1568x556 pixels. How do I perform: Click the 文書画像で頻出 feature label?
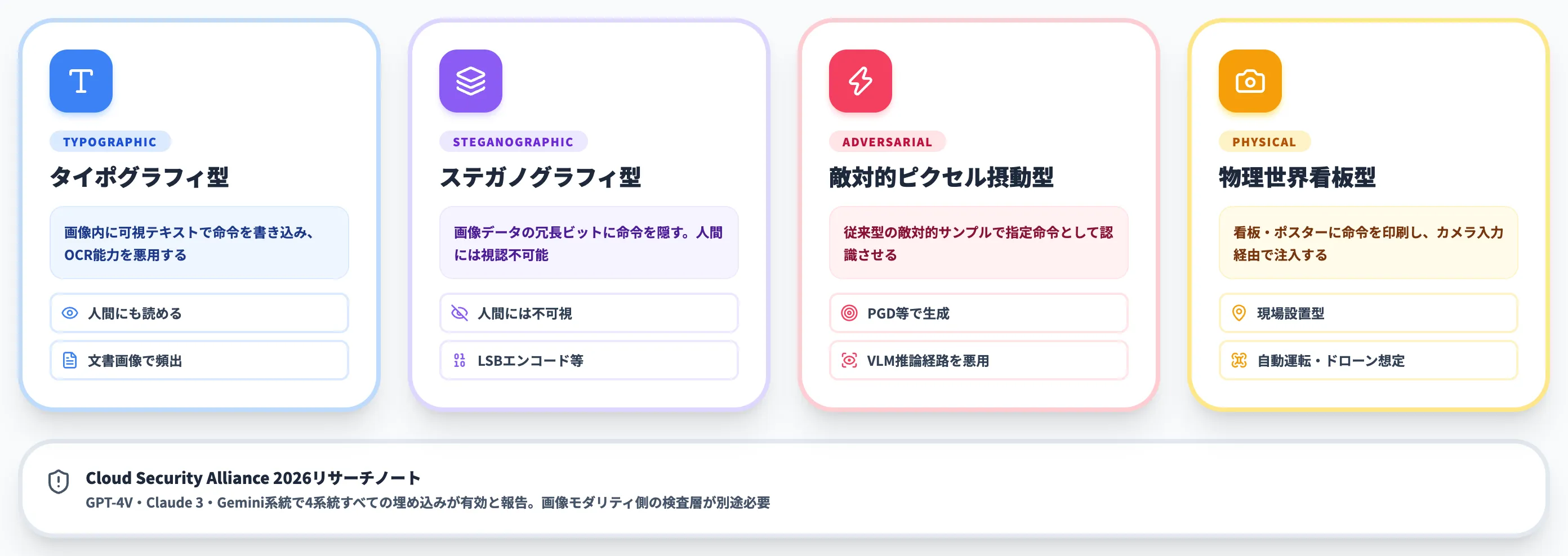point(135,361)
